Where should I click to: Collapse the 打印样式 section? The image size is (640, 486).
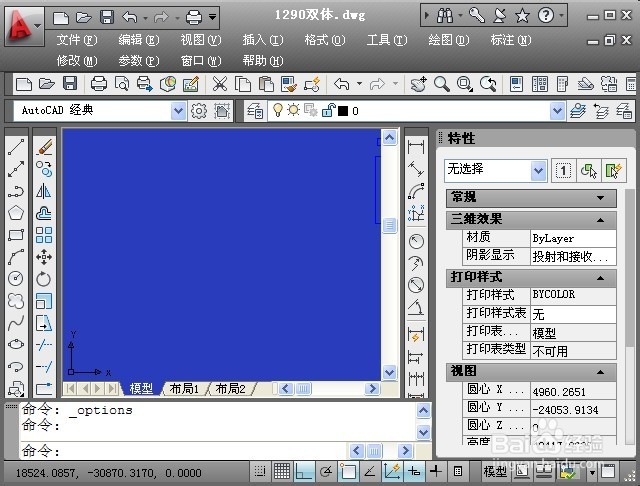pyautogui.click(x=600, y=278)
